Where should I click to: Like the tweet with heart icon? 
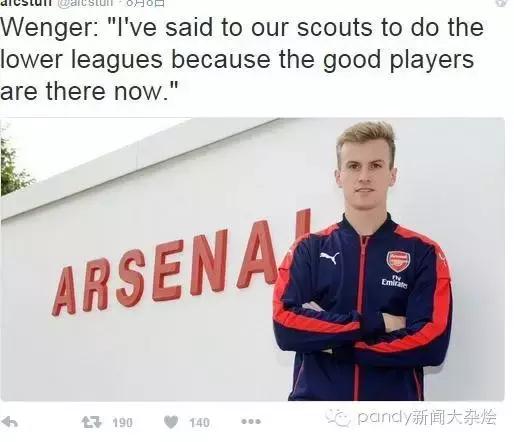pos(171,422)
